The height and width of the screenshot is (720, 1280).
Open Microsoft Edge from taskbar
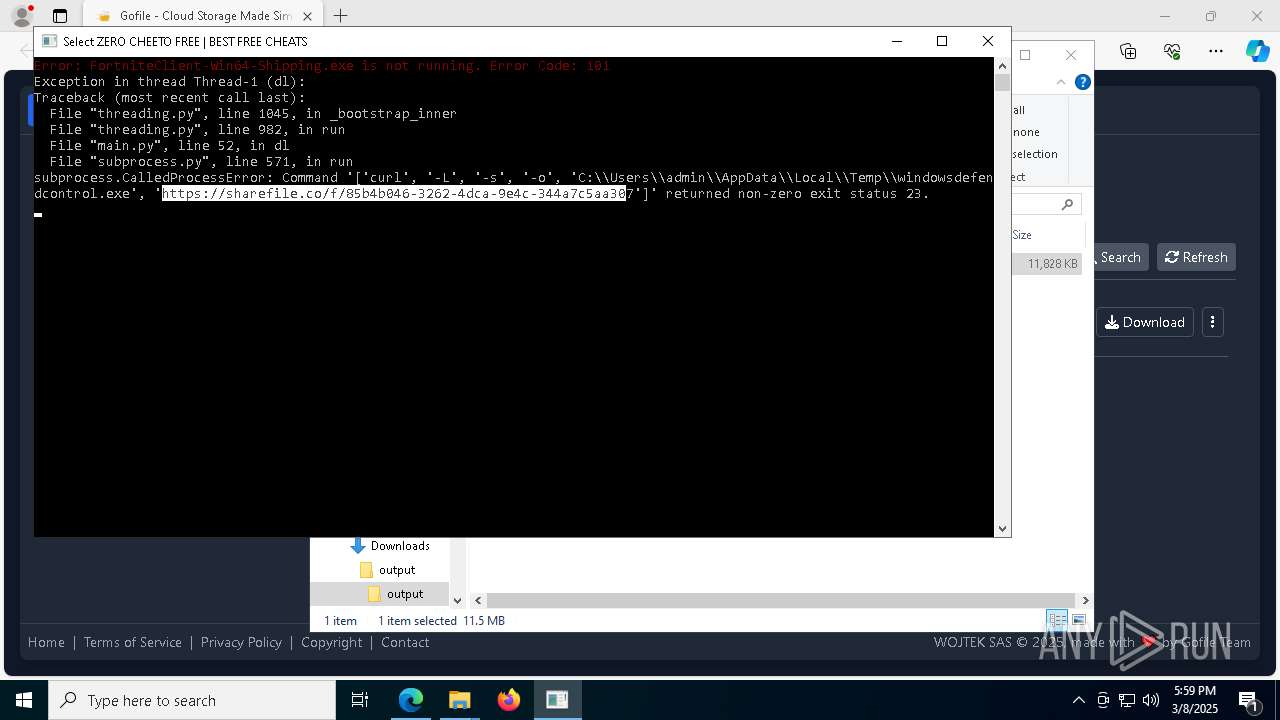pyautogui.click(x=411, y=700)
